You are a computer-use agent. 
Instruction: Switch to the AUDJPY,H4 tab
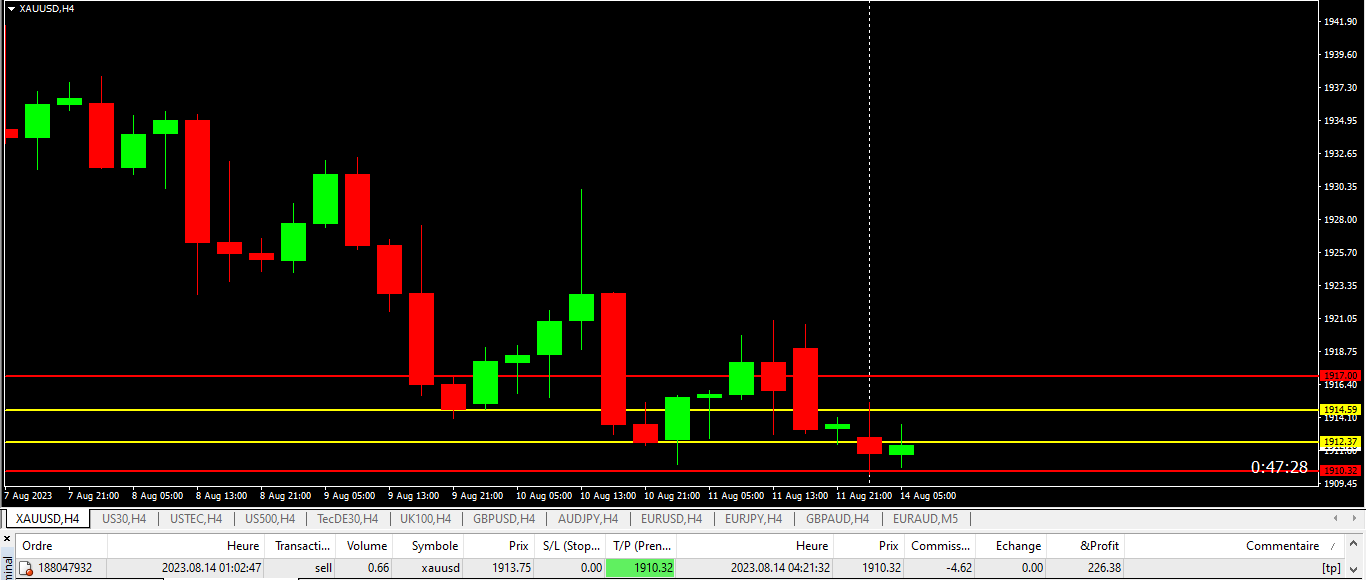588,519
